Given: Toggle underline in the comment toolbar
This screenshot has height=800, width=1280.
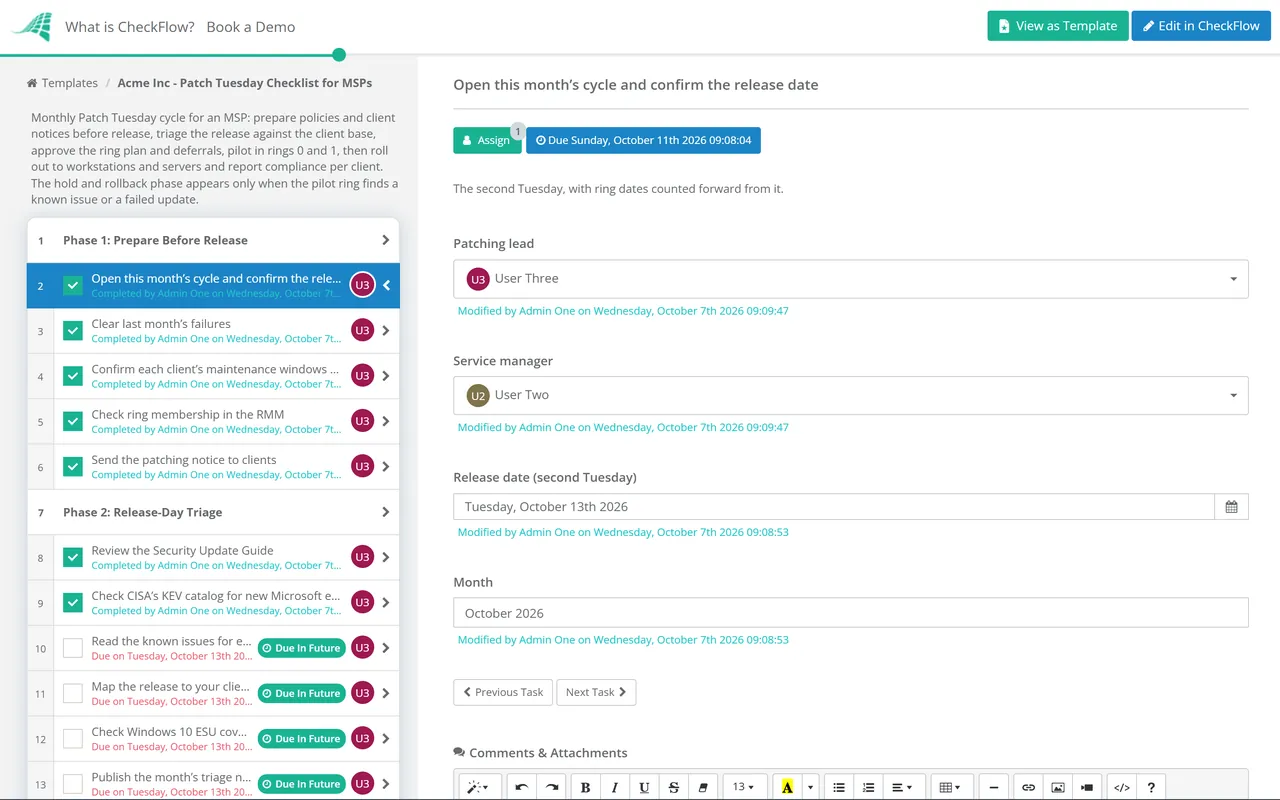Looking at the screenshot, I should [x=644, y=787].
